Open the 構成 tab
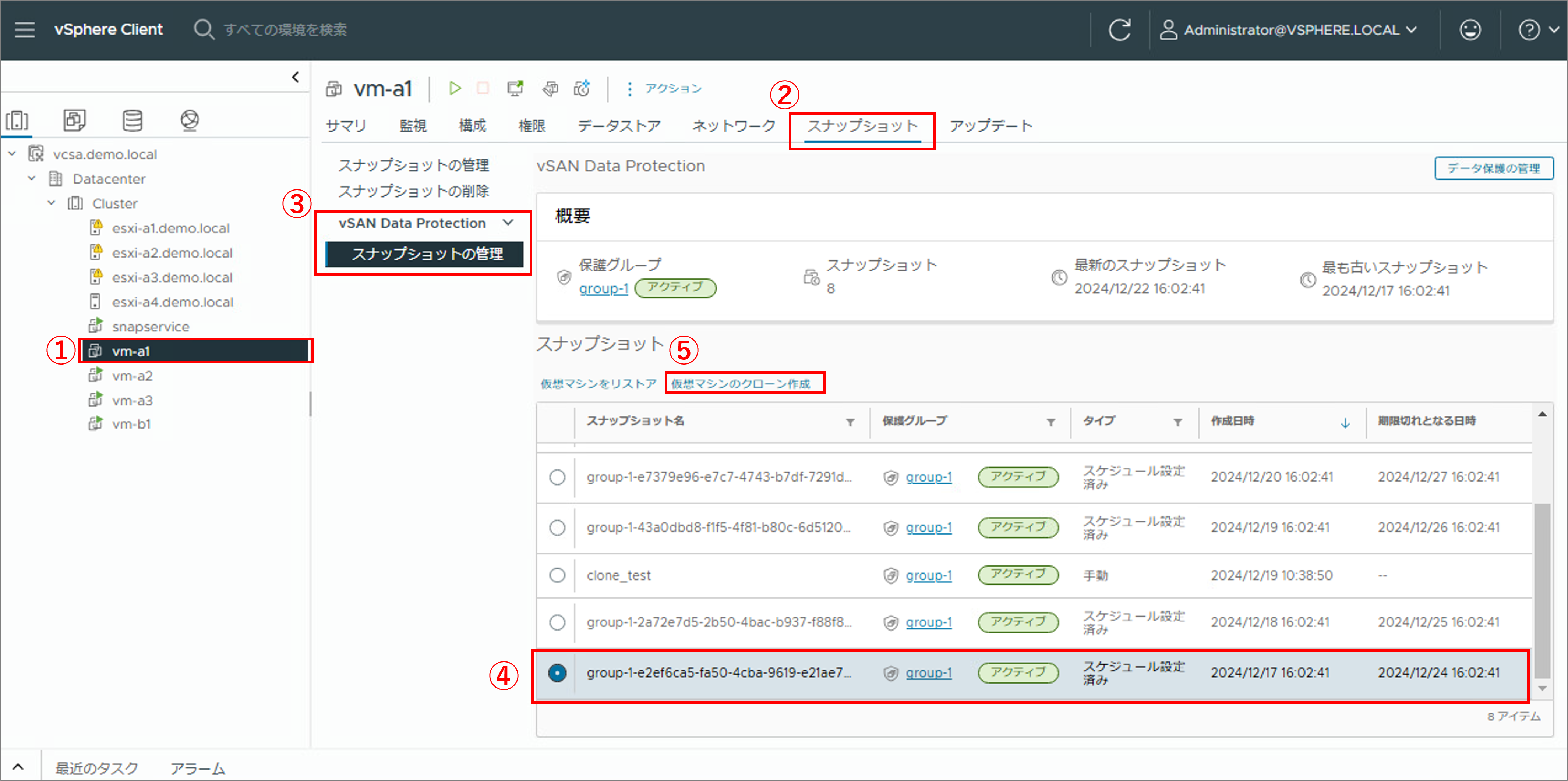Viewport: 1568px width, 781px height. (472, 126)
